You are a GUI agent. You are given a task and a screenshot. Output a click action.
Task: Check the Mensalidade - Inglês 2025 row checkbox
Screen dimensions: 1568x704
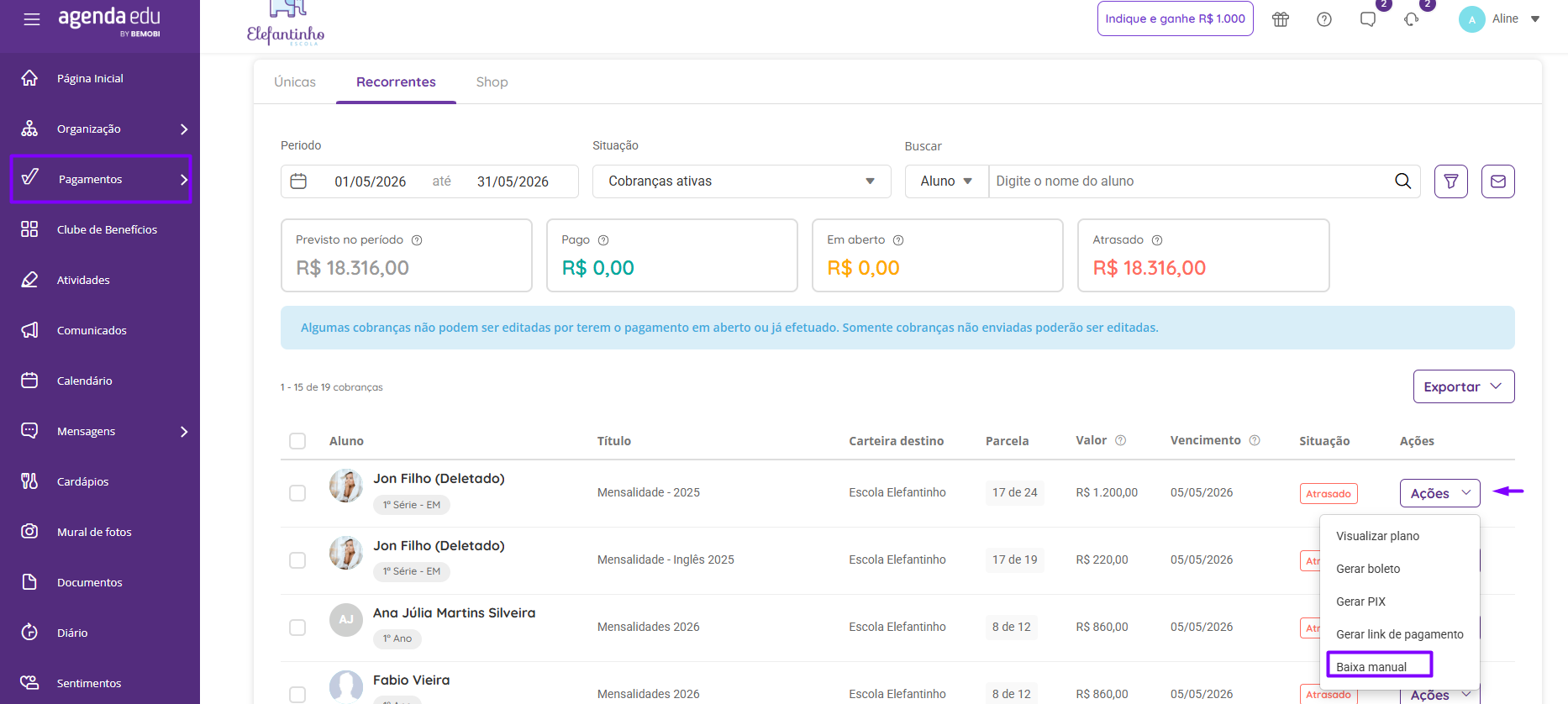pos(297,560)
